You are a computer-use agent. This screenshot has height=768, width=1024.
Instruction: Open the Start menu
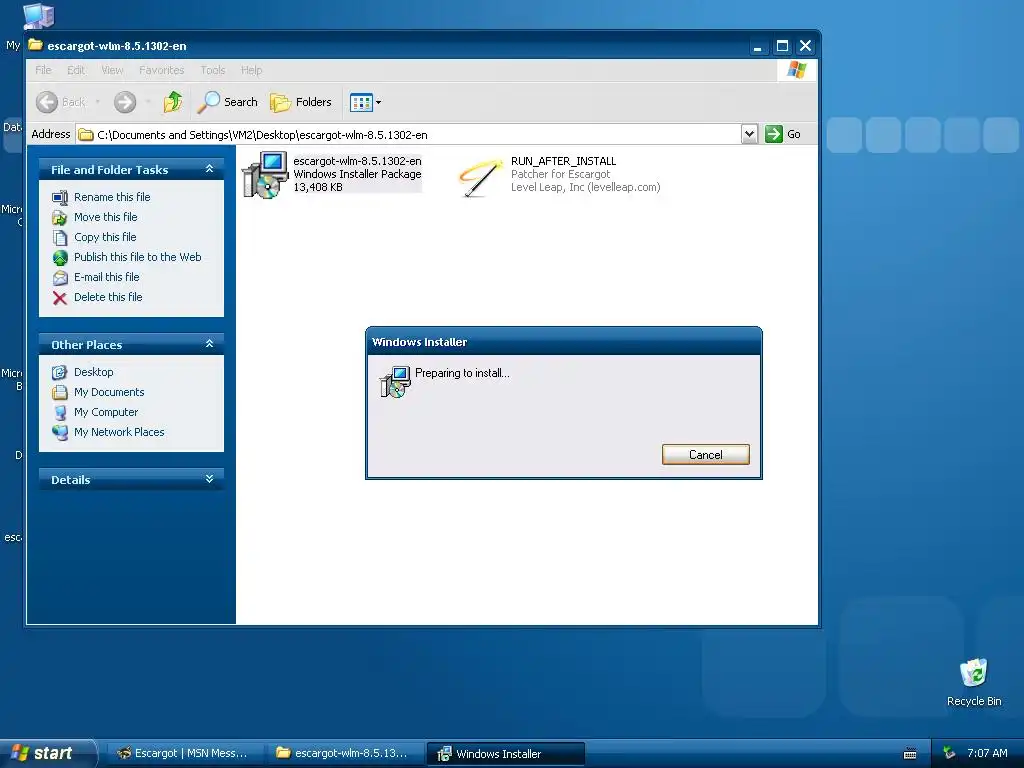click(48, 753)
